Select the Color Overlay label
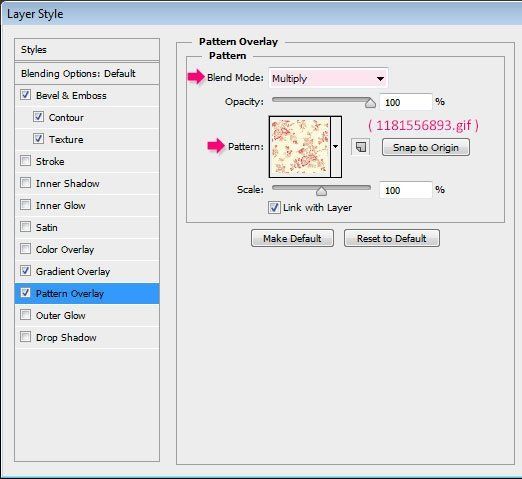Viewport: 522px width, 479px height. [65, 250]
